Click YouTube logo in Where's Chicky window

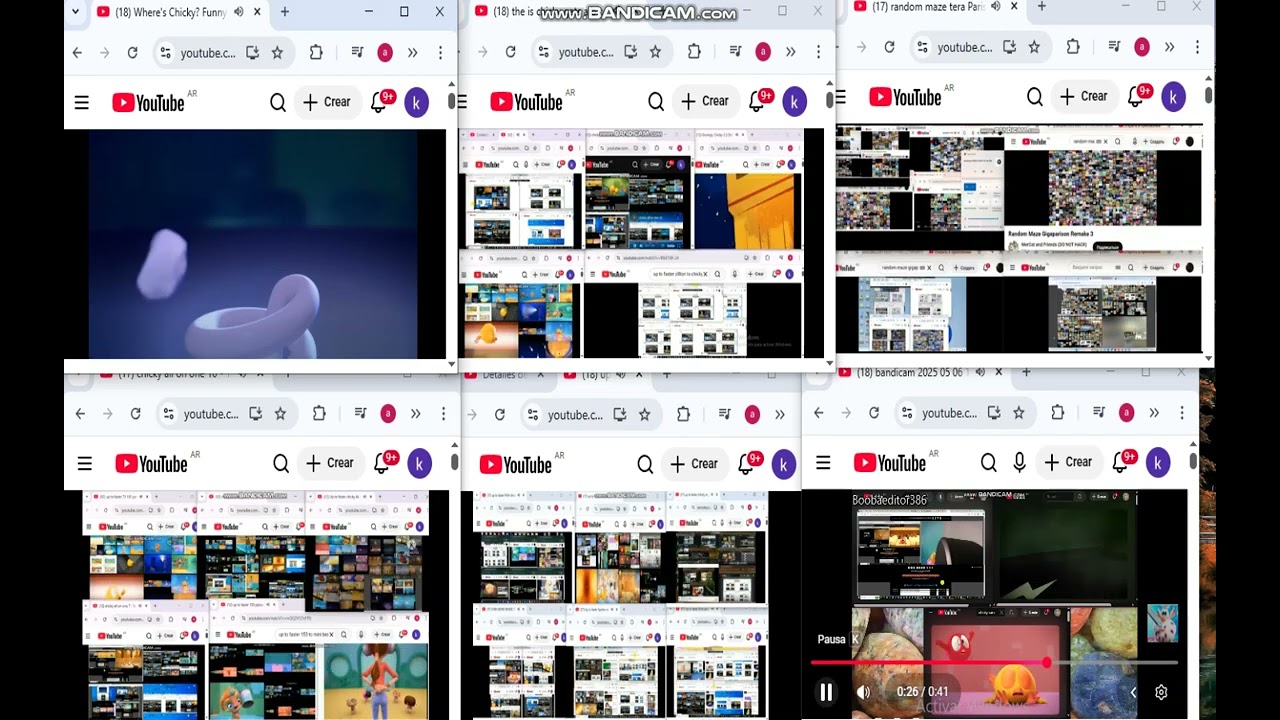point(148,103)
